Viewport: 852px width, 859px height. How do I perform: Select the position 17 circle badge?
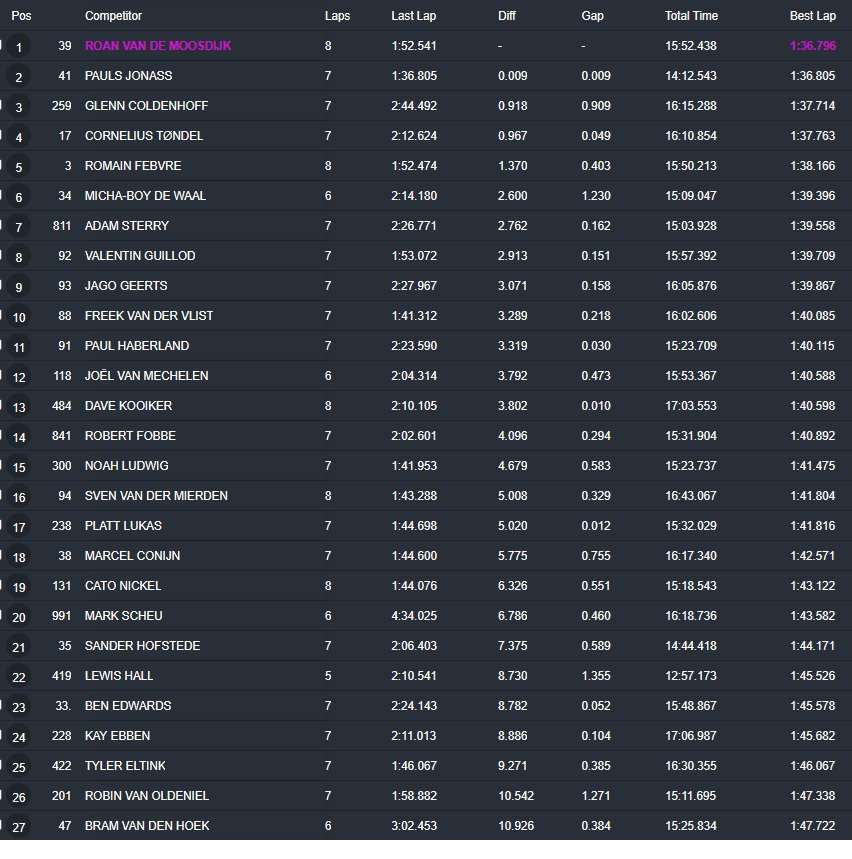(x=20, y=527)
